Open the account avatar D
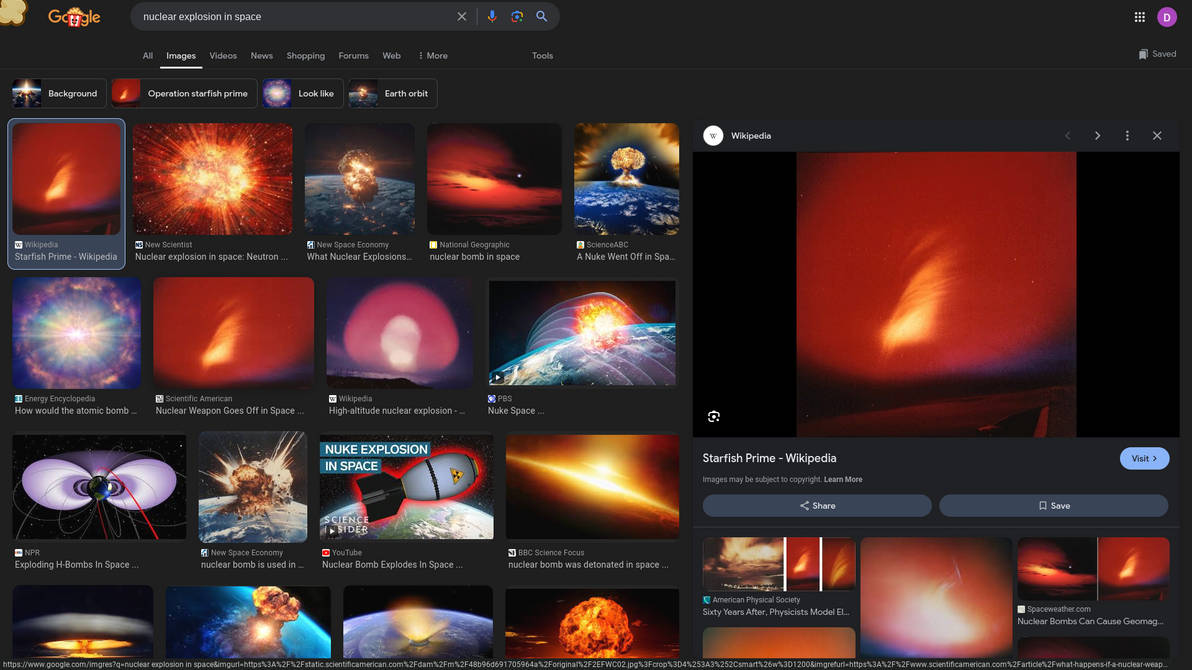The image size is (1192, 670). (x=1167, y=17)
